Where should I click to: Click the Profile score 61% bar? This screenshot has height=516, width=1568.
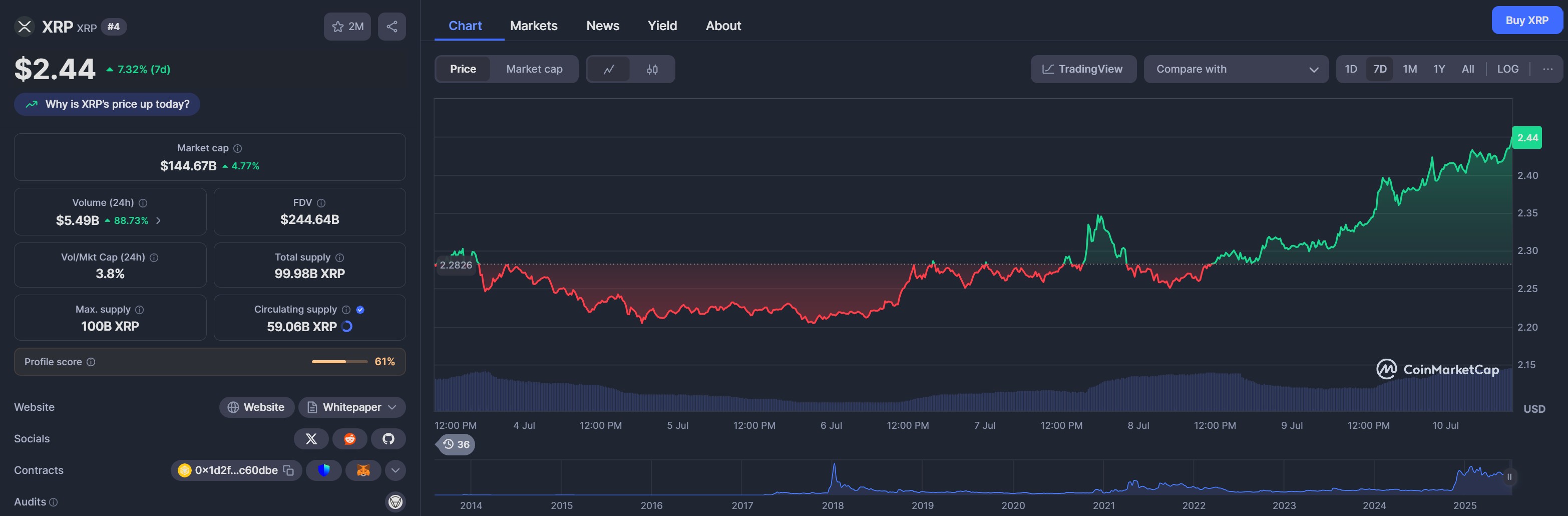(x=339, y=362)
